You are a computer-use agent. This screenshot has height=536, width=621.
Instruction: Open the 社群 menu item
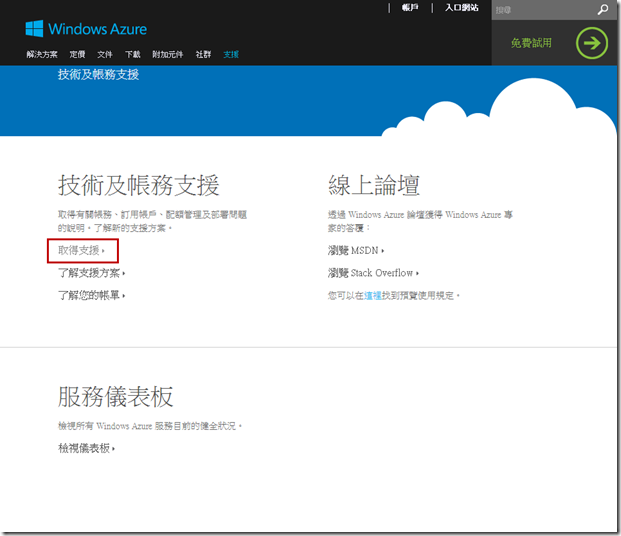(203, 54)
